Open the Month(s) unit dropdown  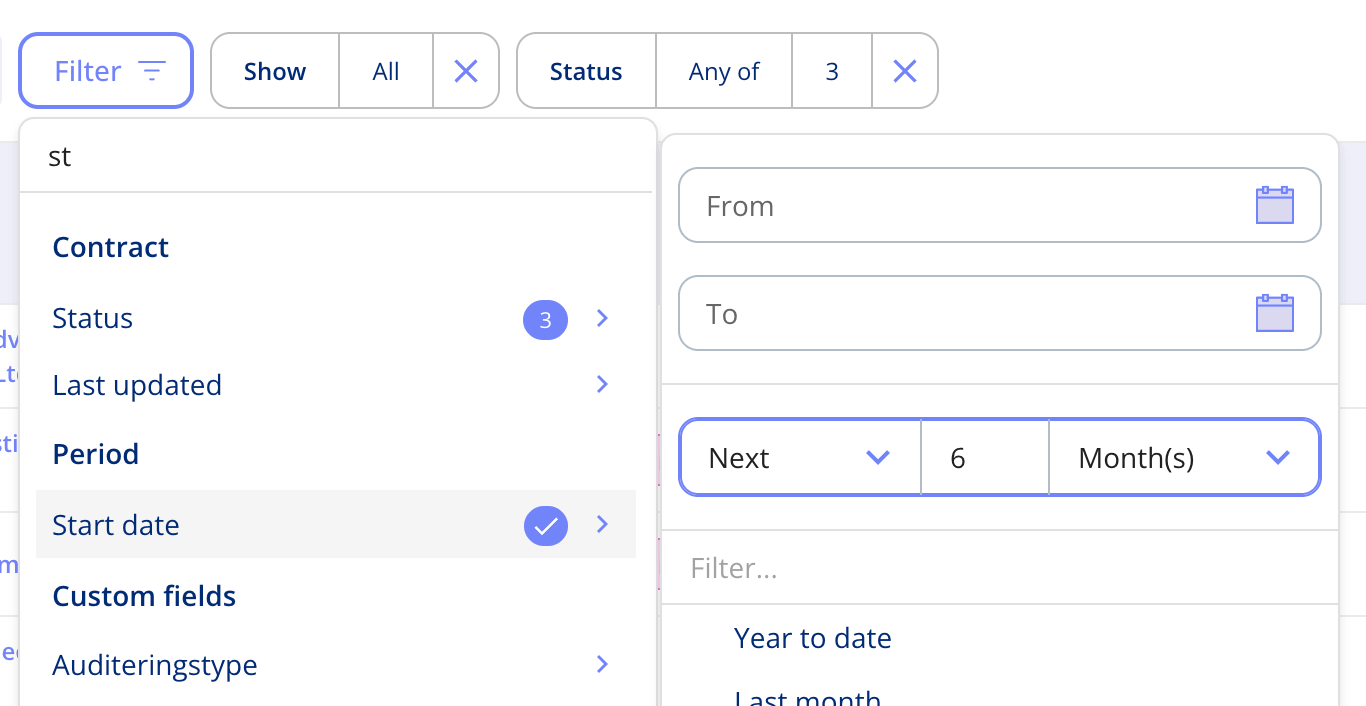[x=1184, y=458]
